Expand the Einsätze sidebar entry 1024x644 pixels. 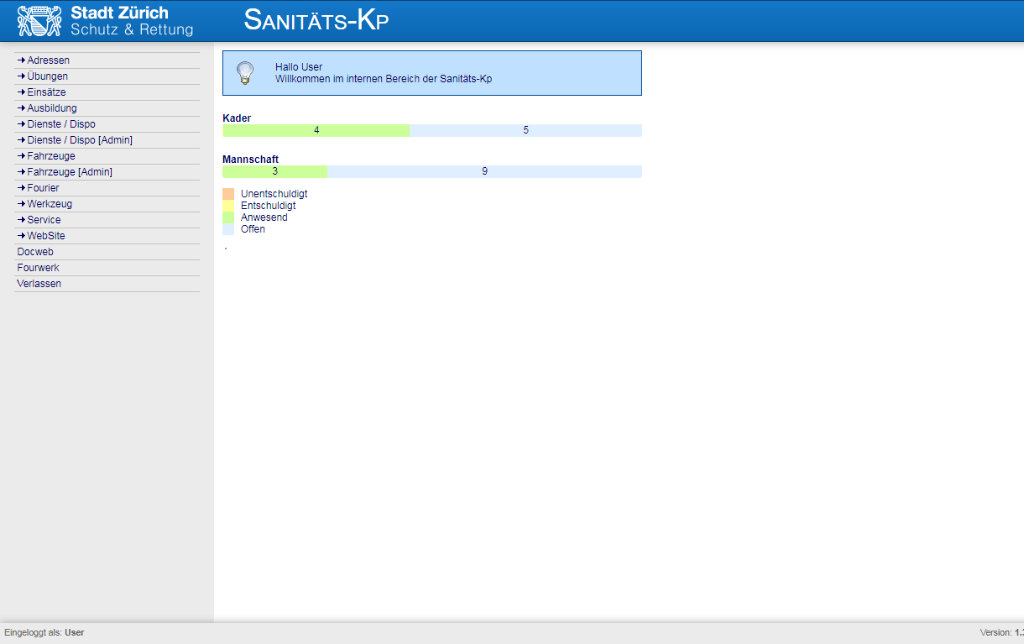pos(46,92)
